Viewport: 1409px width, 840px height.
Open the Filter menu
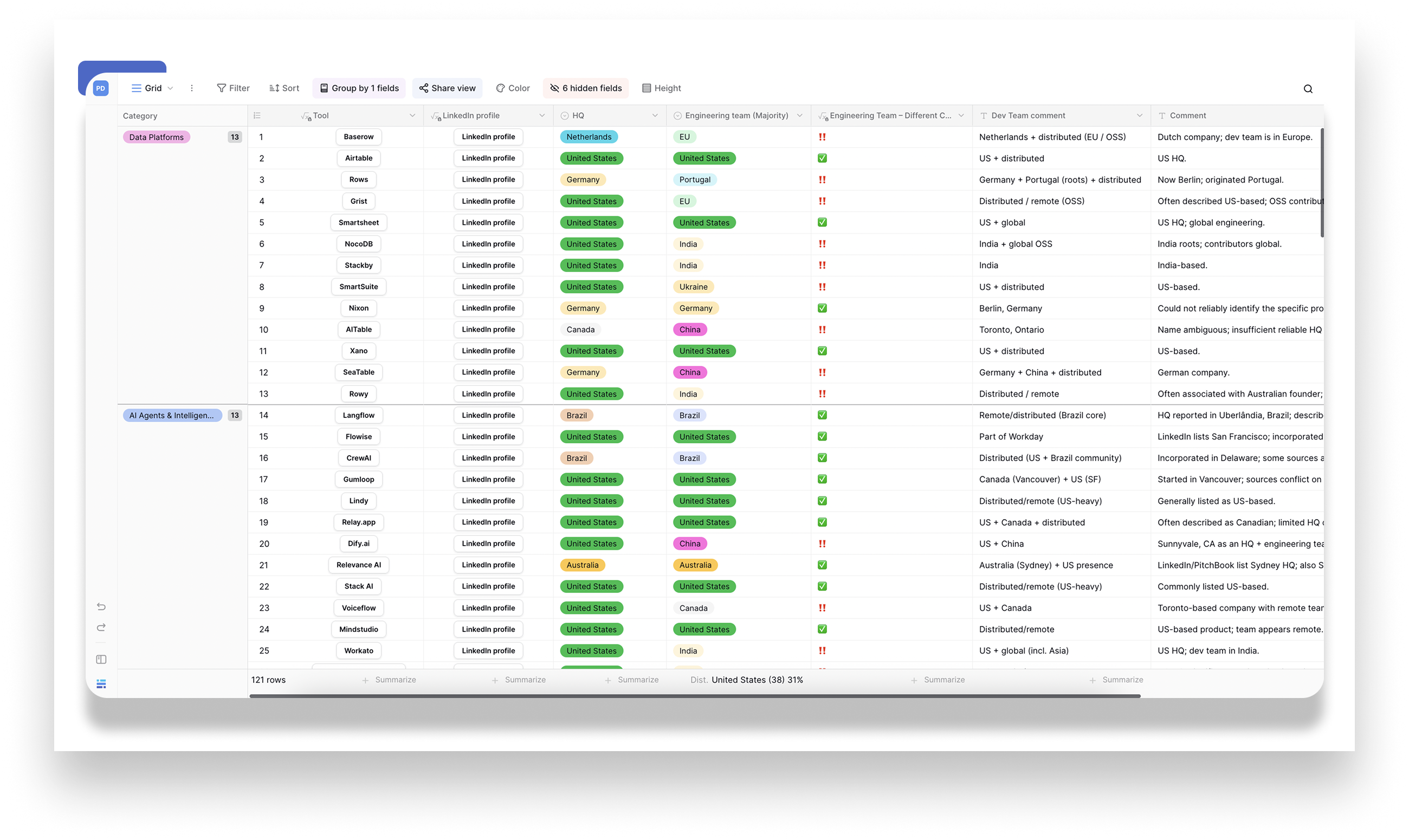[x=233, y=88]
